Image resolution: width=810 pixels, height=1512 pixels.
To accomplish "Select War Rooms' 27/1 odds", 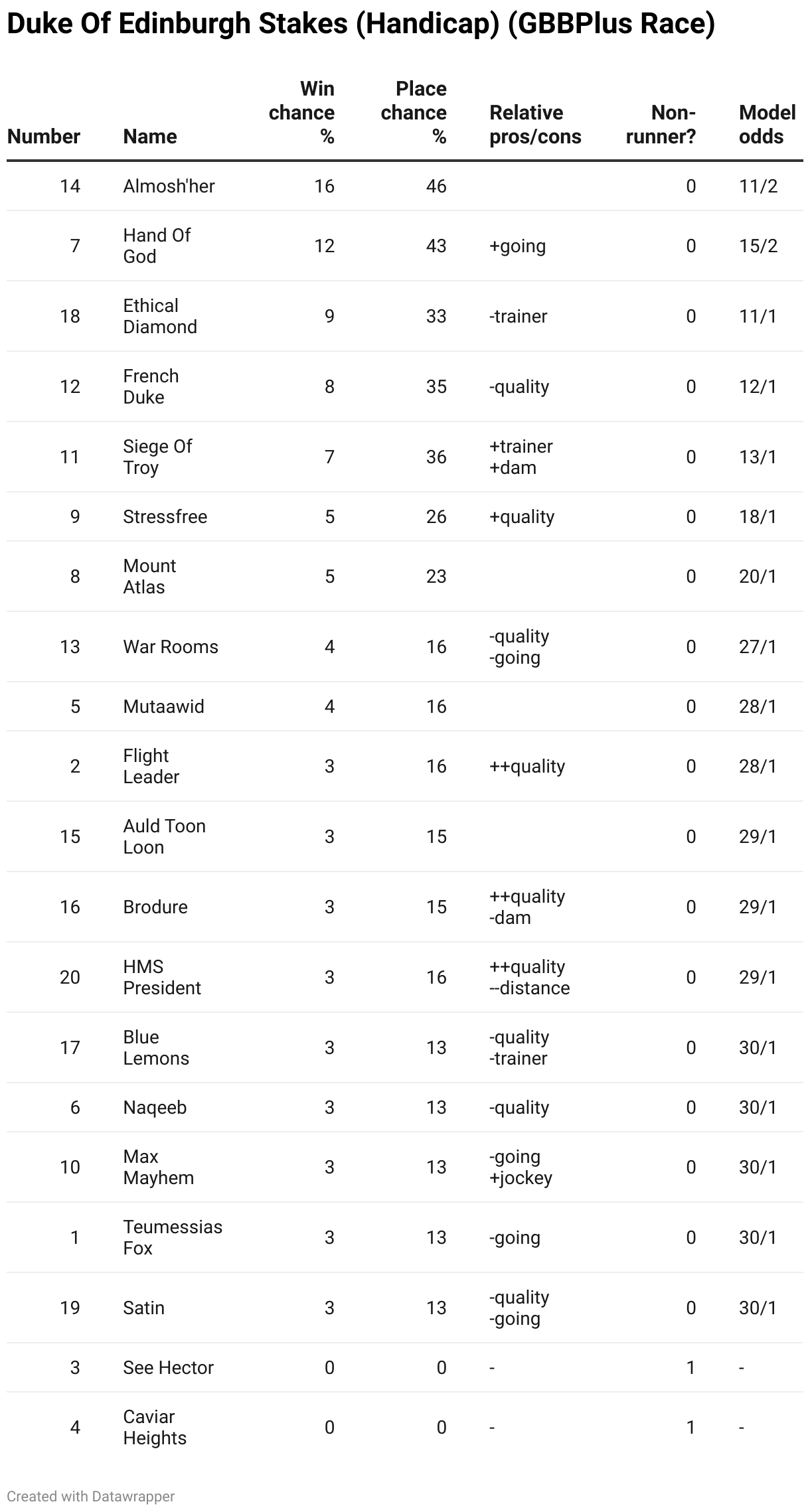I will (758, 646).
